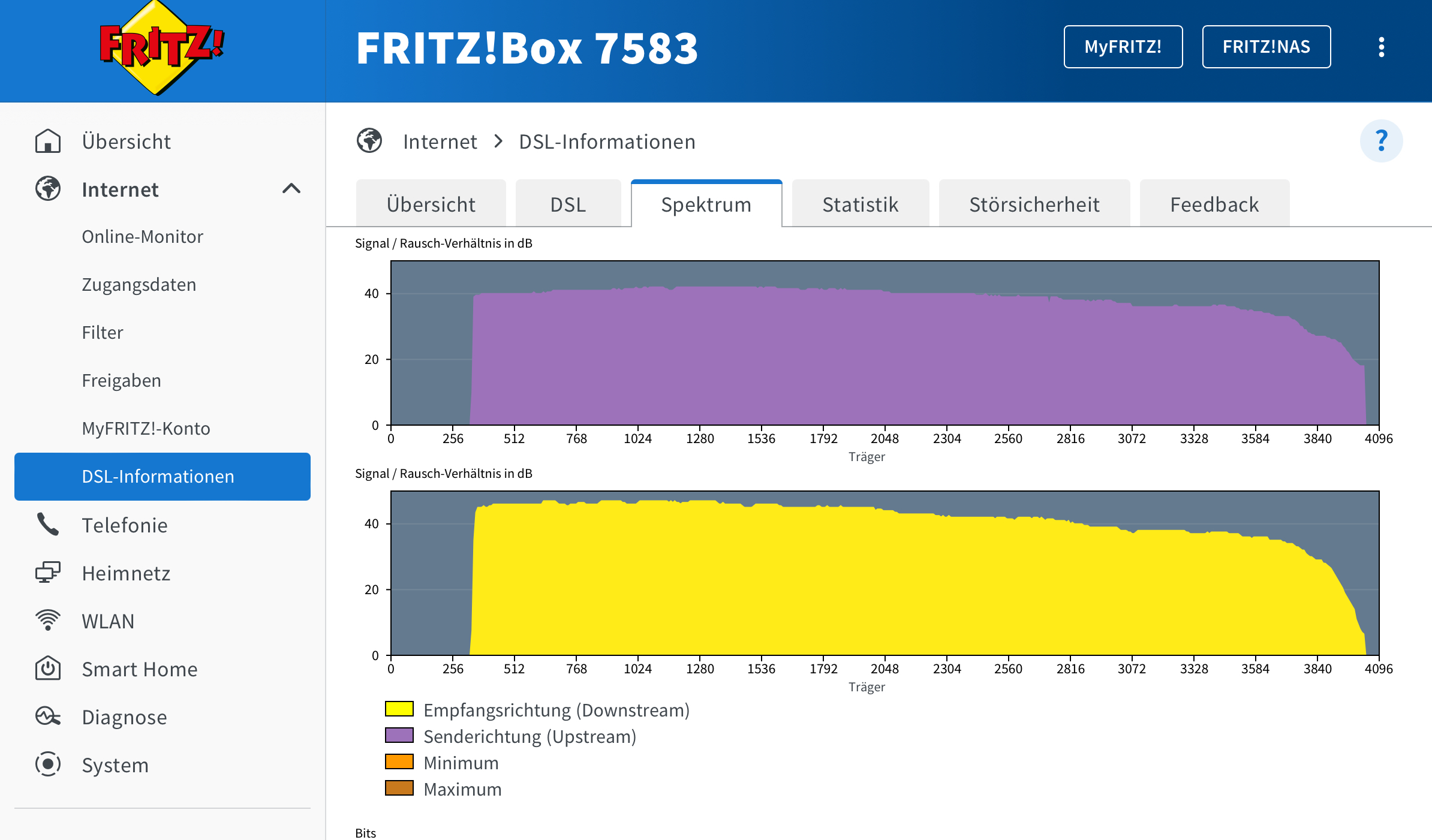Click Internet in the breadcrumb
Screen dimensions: 1432x840
click(x=440, y=141)
